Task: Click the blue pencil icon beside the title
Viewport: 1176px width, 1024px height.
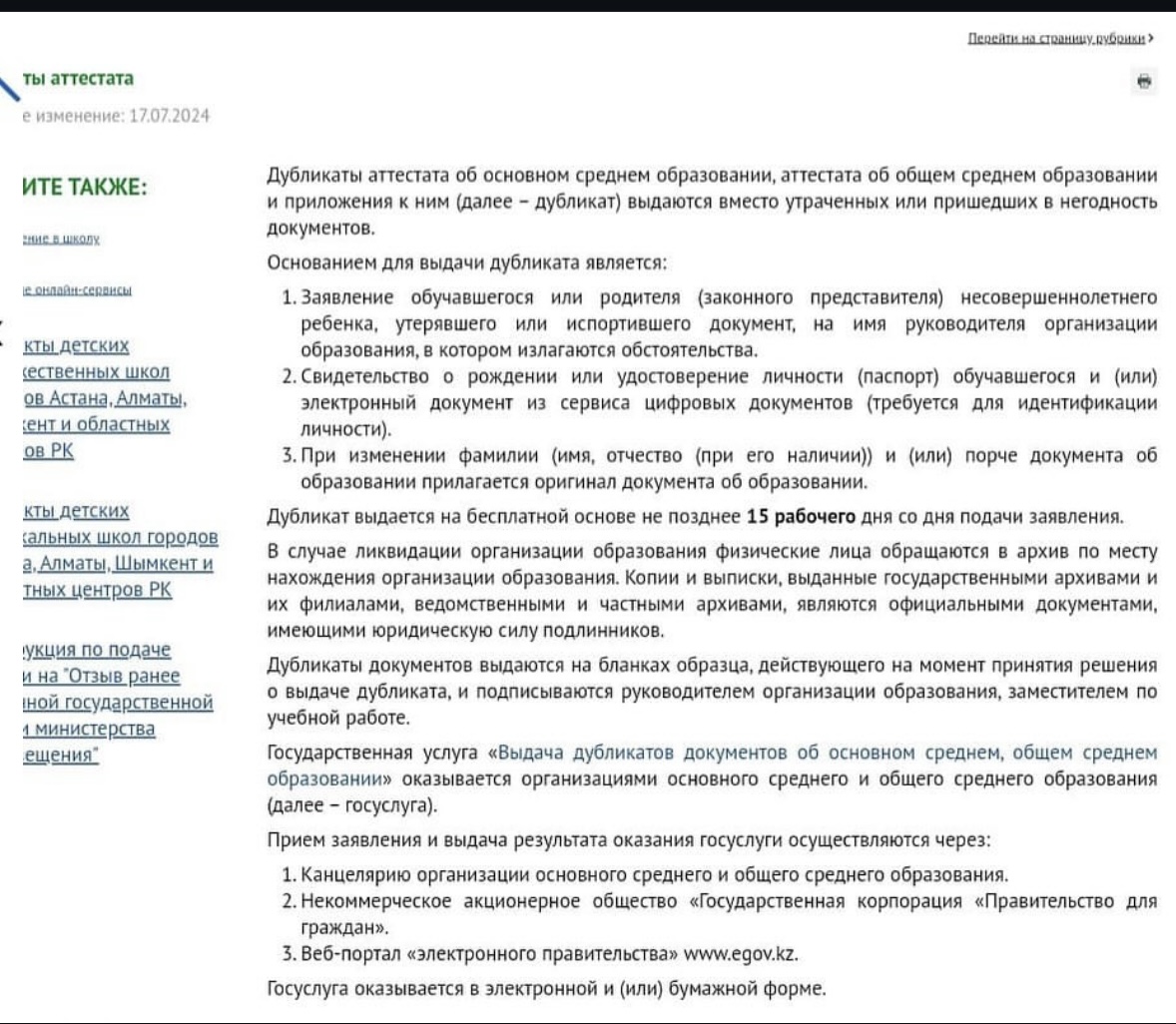Action: [x=9, y=87]
